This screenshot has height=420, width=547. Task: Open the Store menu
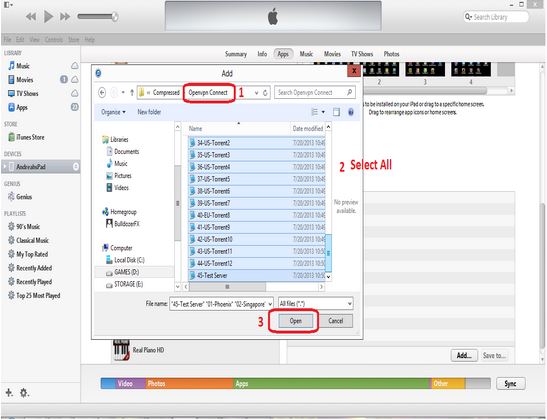(x=74, y=39)
